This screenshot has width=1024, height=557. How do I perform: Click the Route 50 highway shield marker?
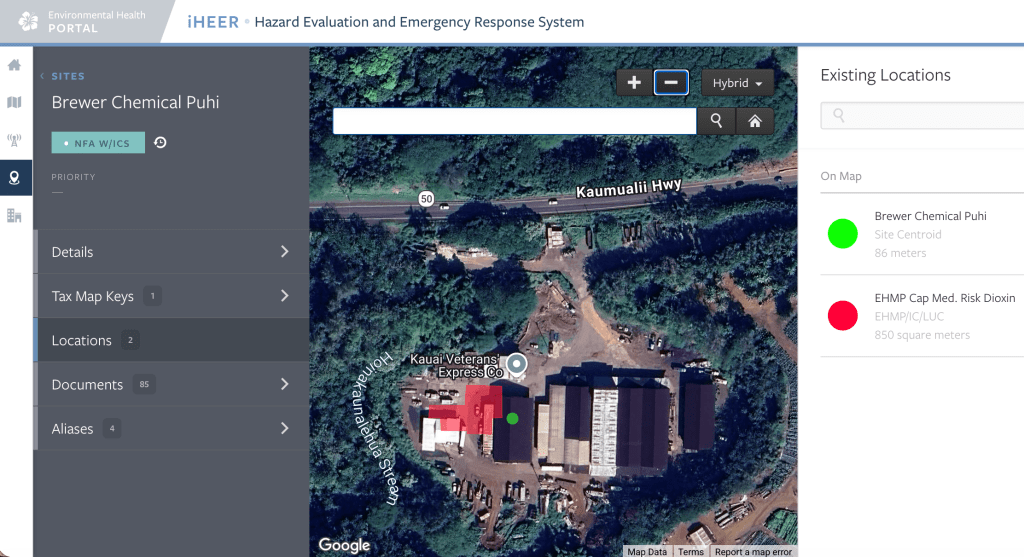click(x=426, y=199)
